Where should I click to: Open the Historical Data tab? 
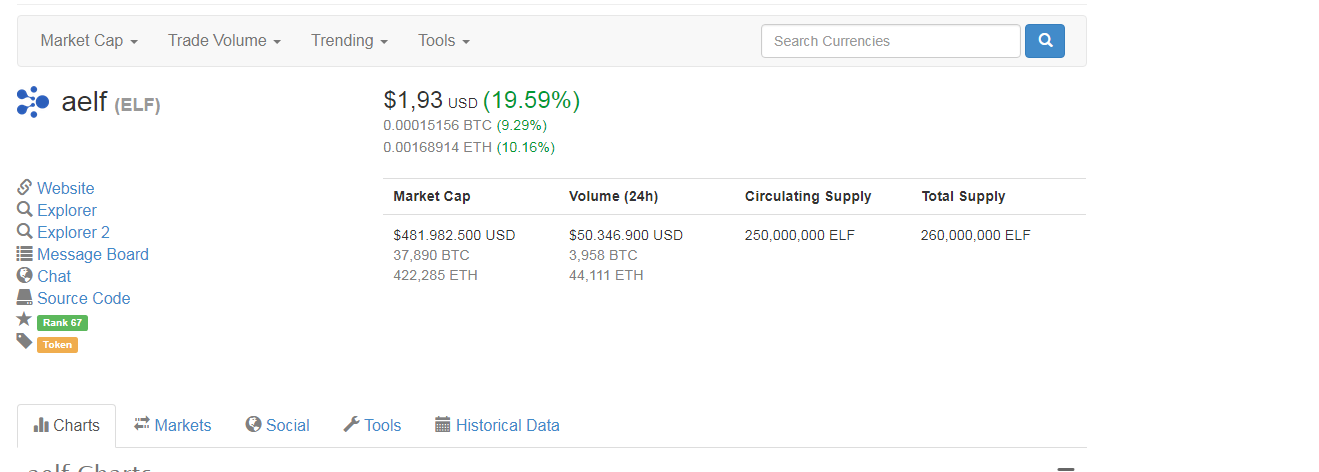point(497,426)
